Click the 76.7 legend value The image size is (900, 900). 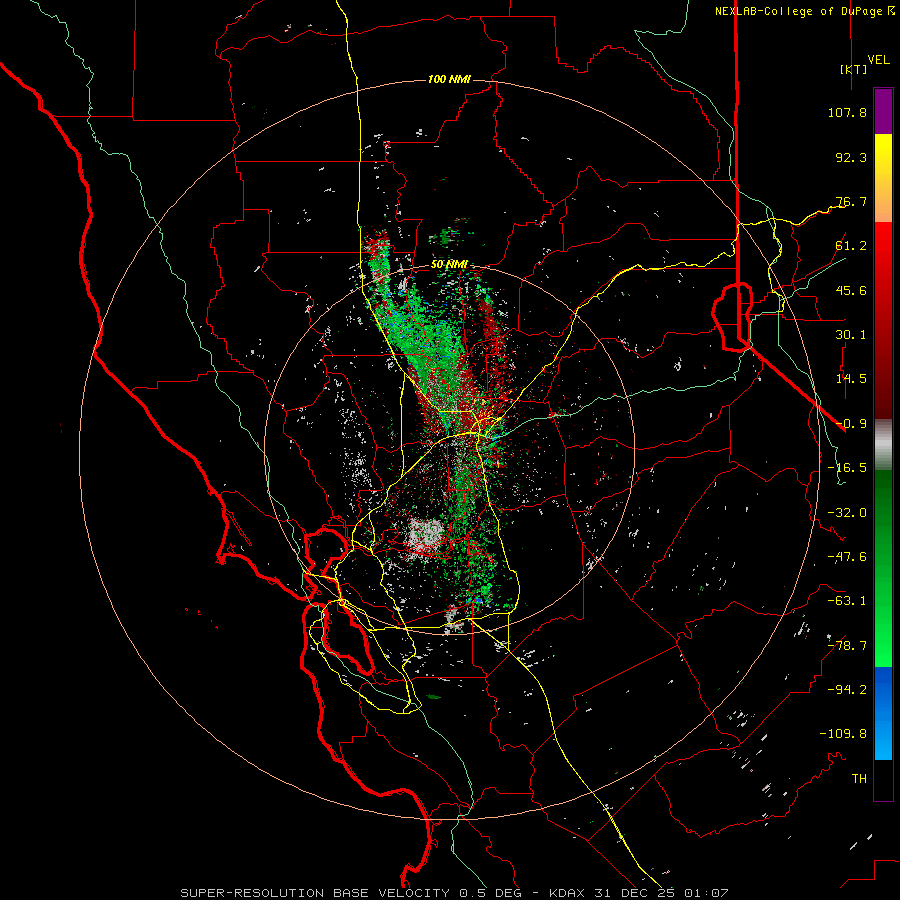[851, 201]
